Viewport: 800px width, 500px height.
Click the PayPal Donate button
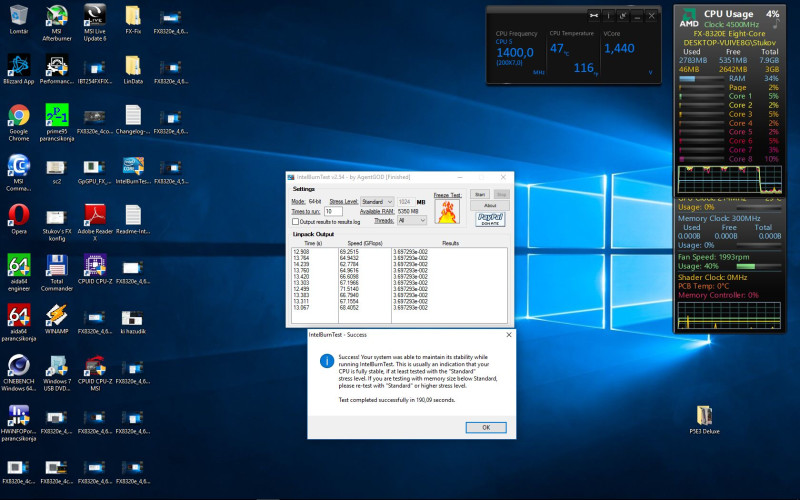(x=490, y=219)
